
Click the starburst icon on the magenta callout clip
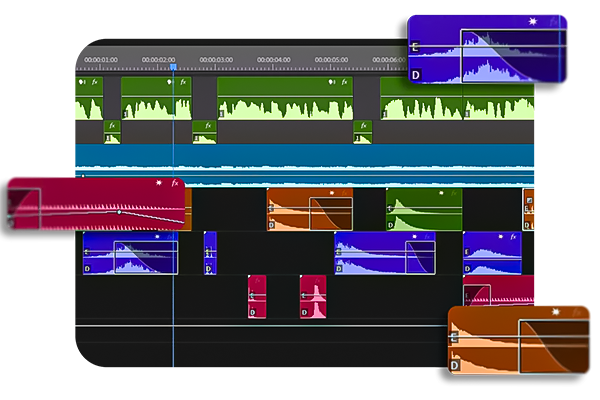158,183
